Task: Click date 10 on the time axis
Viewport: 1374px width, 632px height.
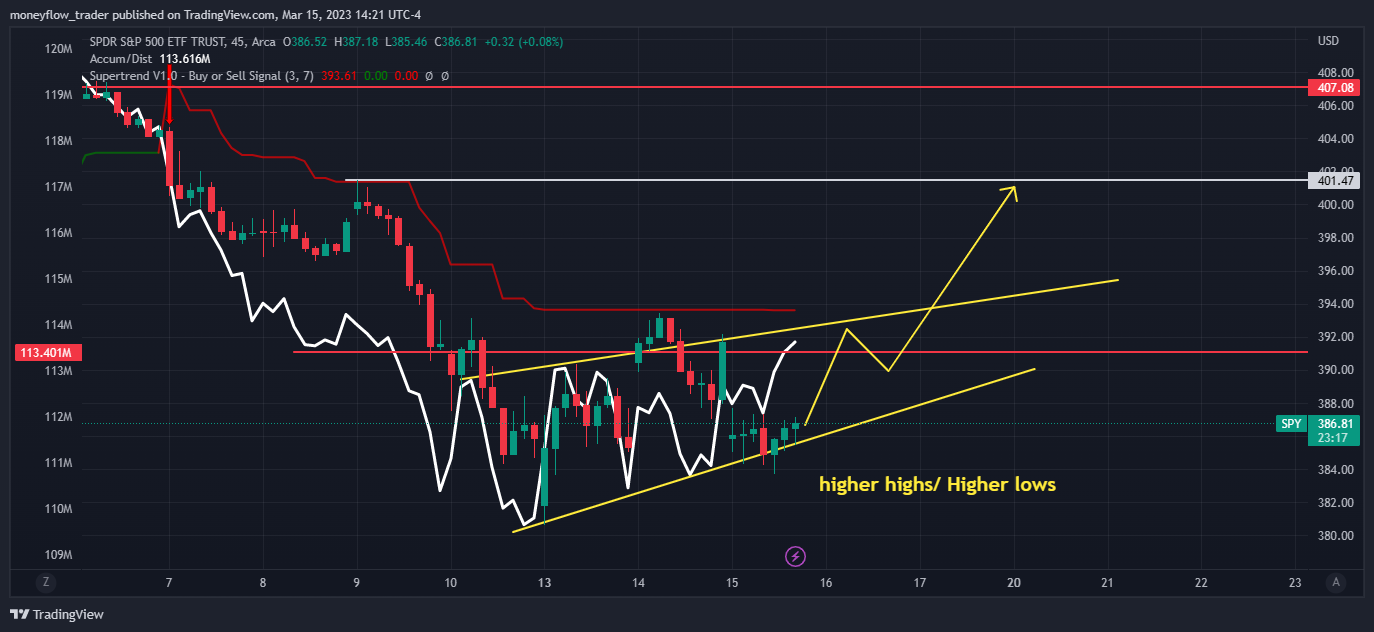Action: [x=451, y=582]
